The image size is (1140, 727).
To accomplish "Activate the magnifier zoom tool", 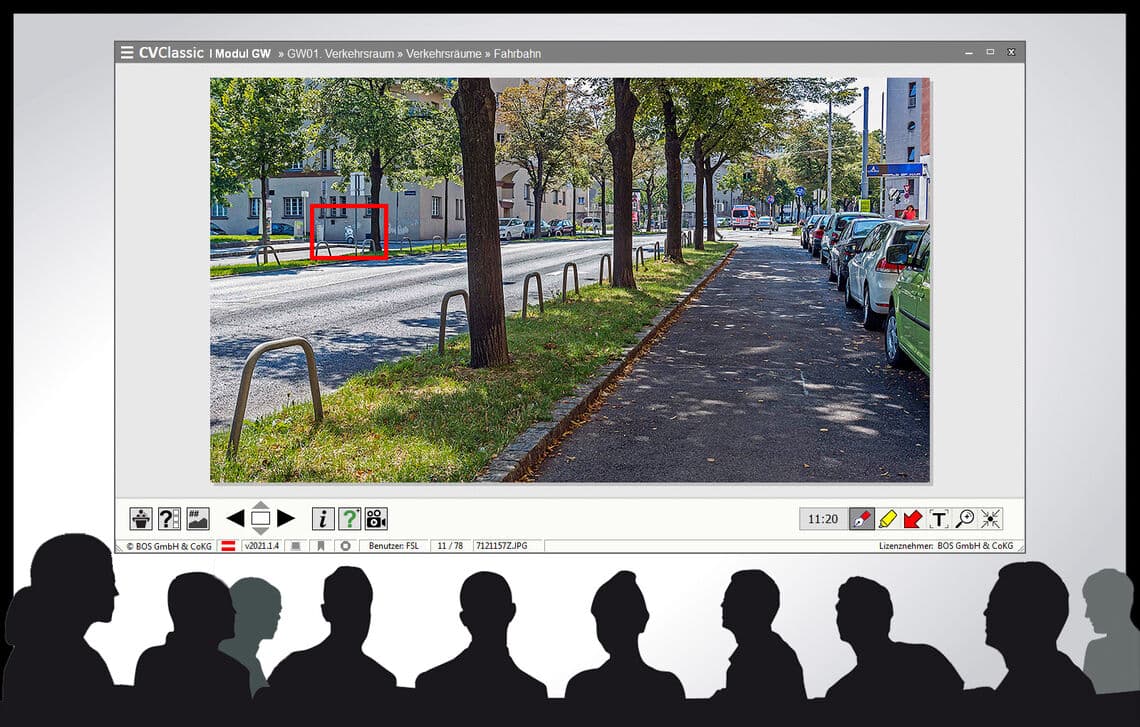I will pos(965,518).
